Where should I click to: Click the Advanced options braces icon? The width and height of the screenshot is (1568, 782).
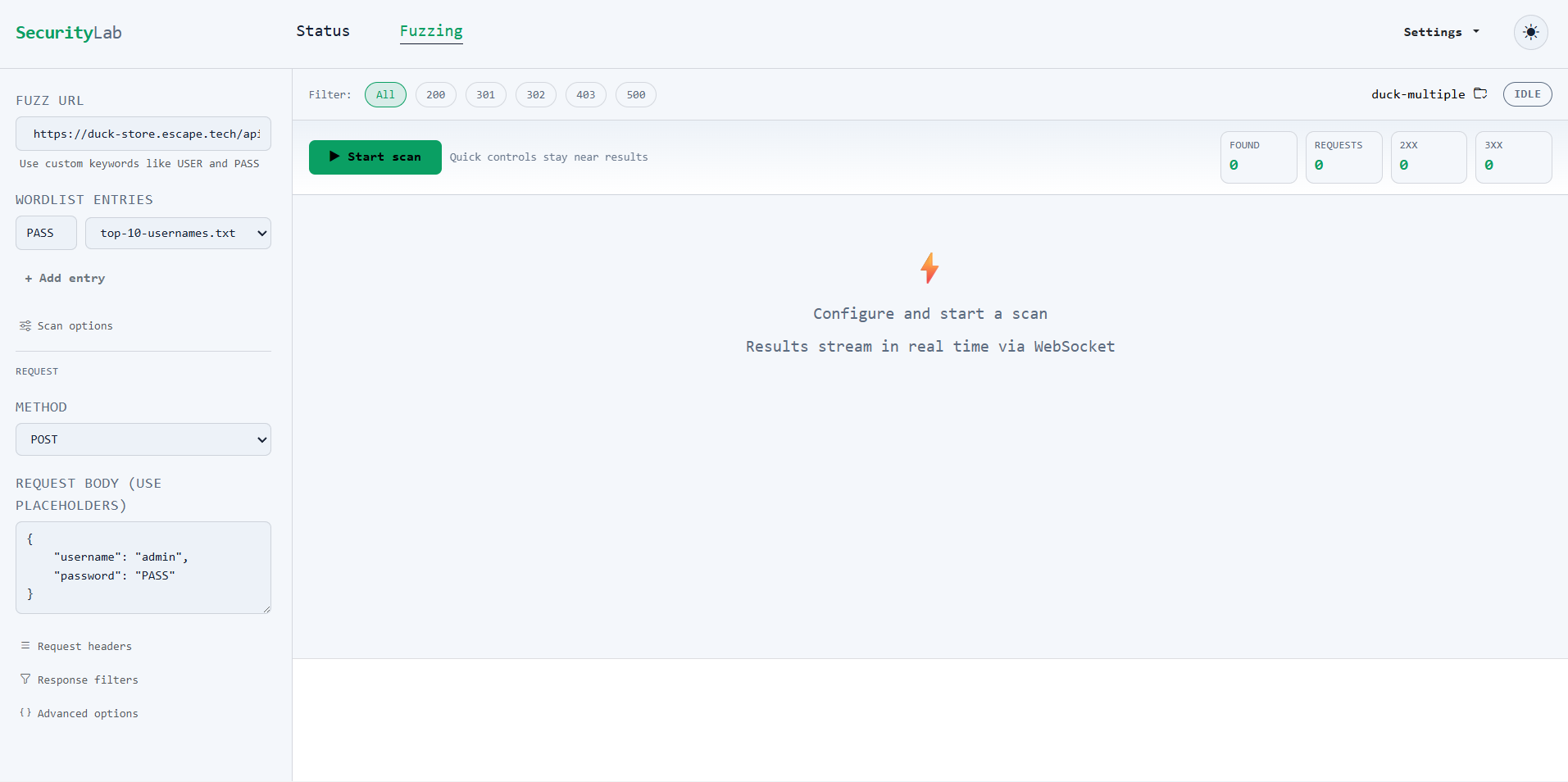25,713
